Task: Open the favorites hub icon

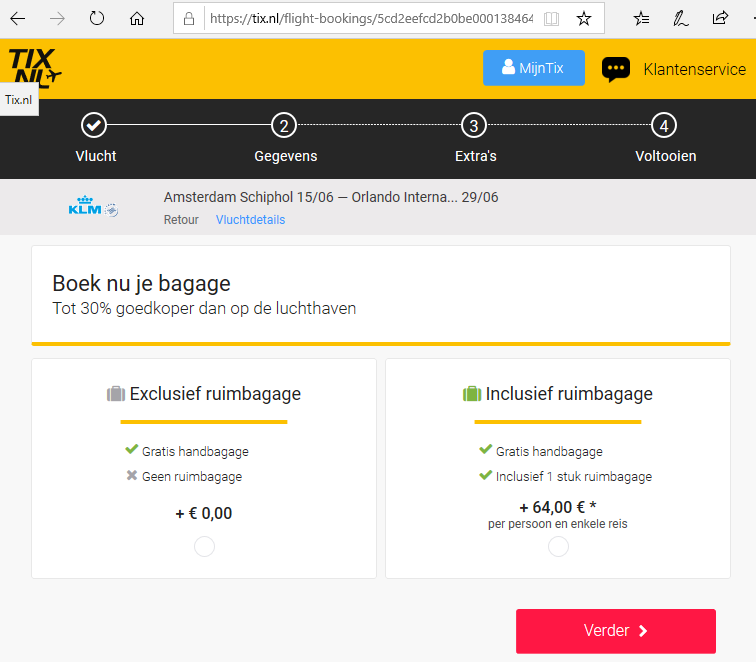Action: click(641, 19)
